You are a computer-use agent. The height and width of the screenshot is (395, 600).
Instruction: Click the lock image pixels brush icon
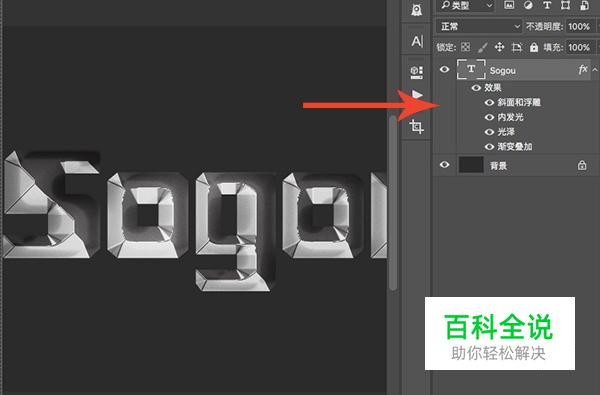[x=483, y=47]
